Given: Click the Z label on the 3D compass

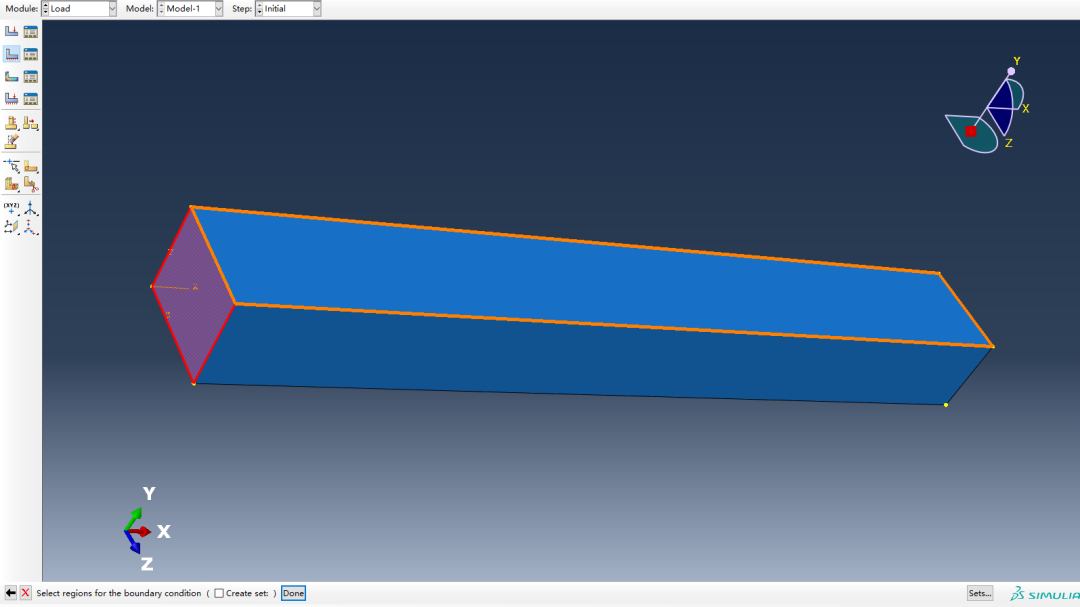Looking at the screenshot, I should tap(1008, 143).
